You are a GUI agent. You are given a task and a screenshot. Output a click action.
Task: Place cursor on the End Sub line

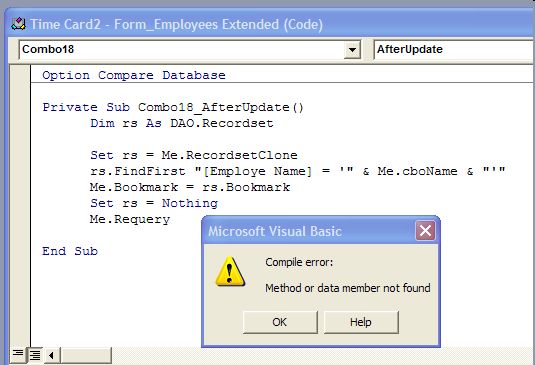pos(70,251)
